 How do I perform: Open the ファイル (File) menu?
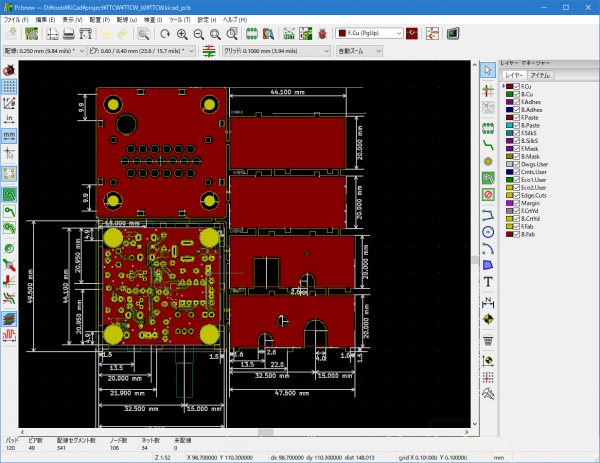(x=17, y=19)
